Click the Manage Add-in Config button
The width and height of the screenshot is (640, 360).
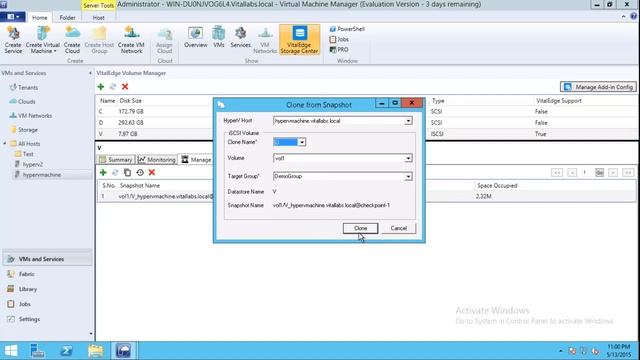tap(598, 87)
